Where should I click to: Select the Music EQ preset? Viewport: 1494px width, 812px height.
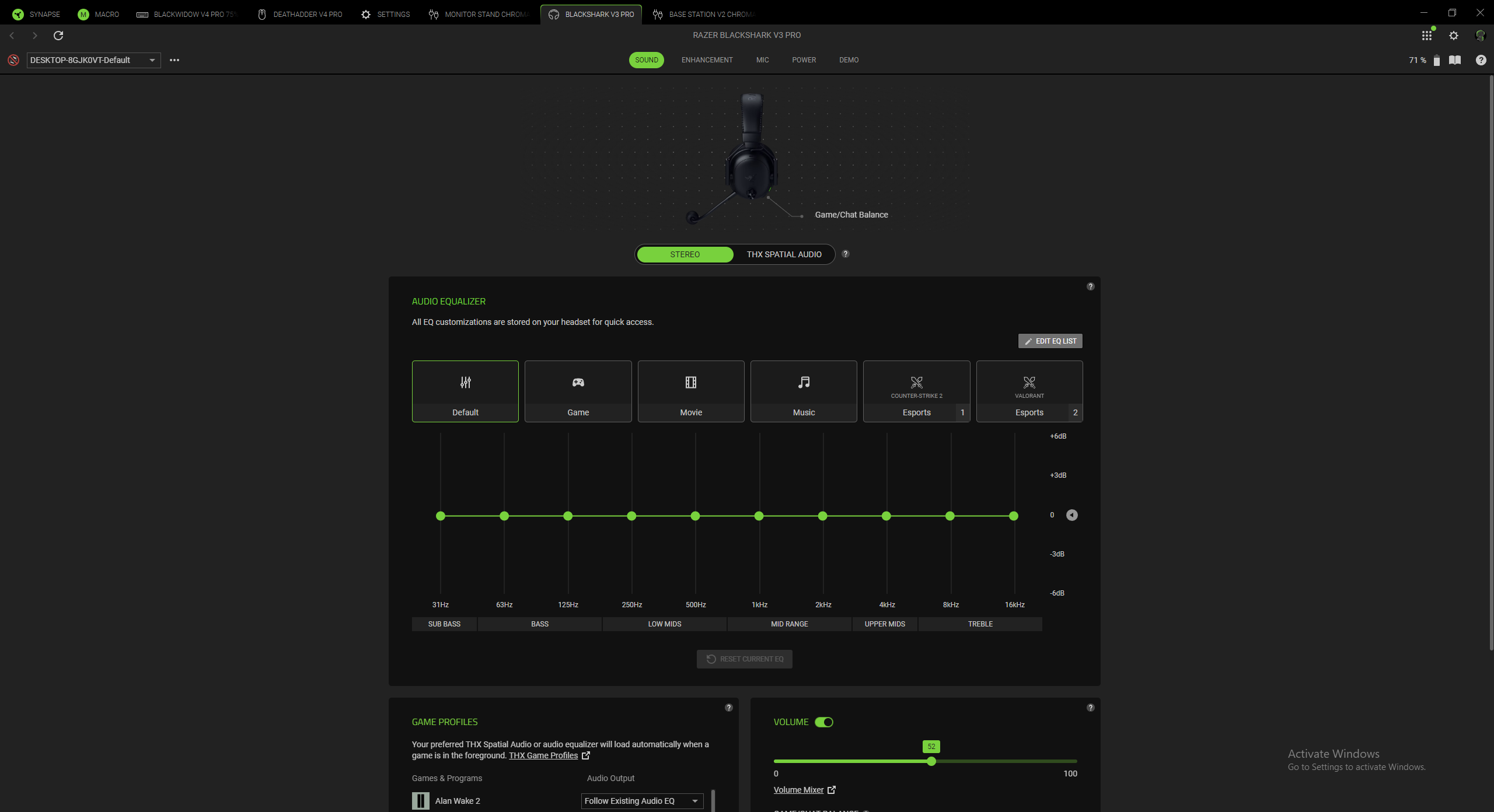[804, 391]
